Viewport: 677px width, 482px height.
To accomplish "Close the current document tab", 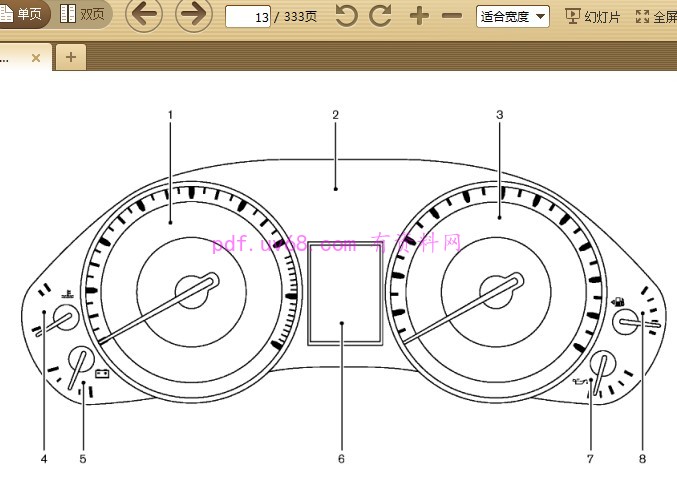I will [36, 58].
